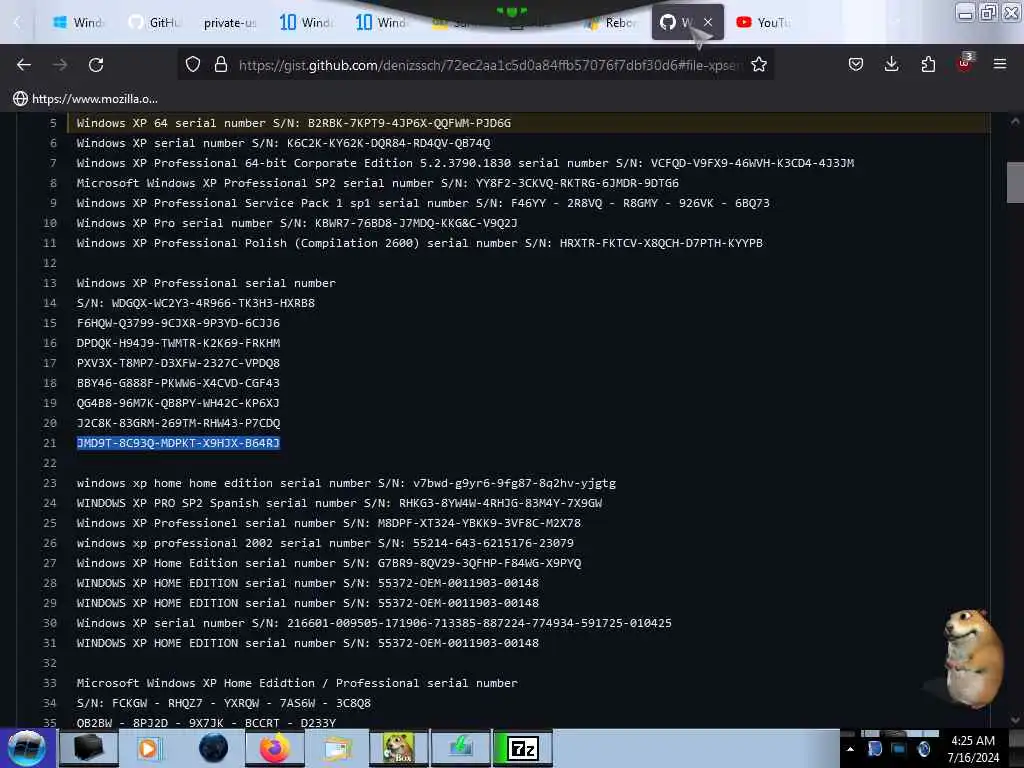This screenshot has height=768, width=1024.
Task: Launch the media player taskbar icon
Action: click(148, 748)
